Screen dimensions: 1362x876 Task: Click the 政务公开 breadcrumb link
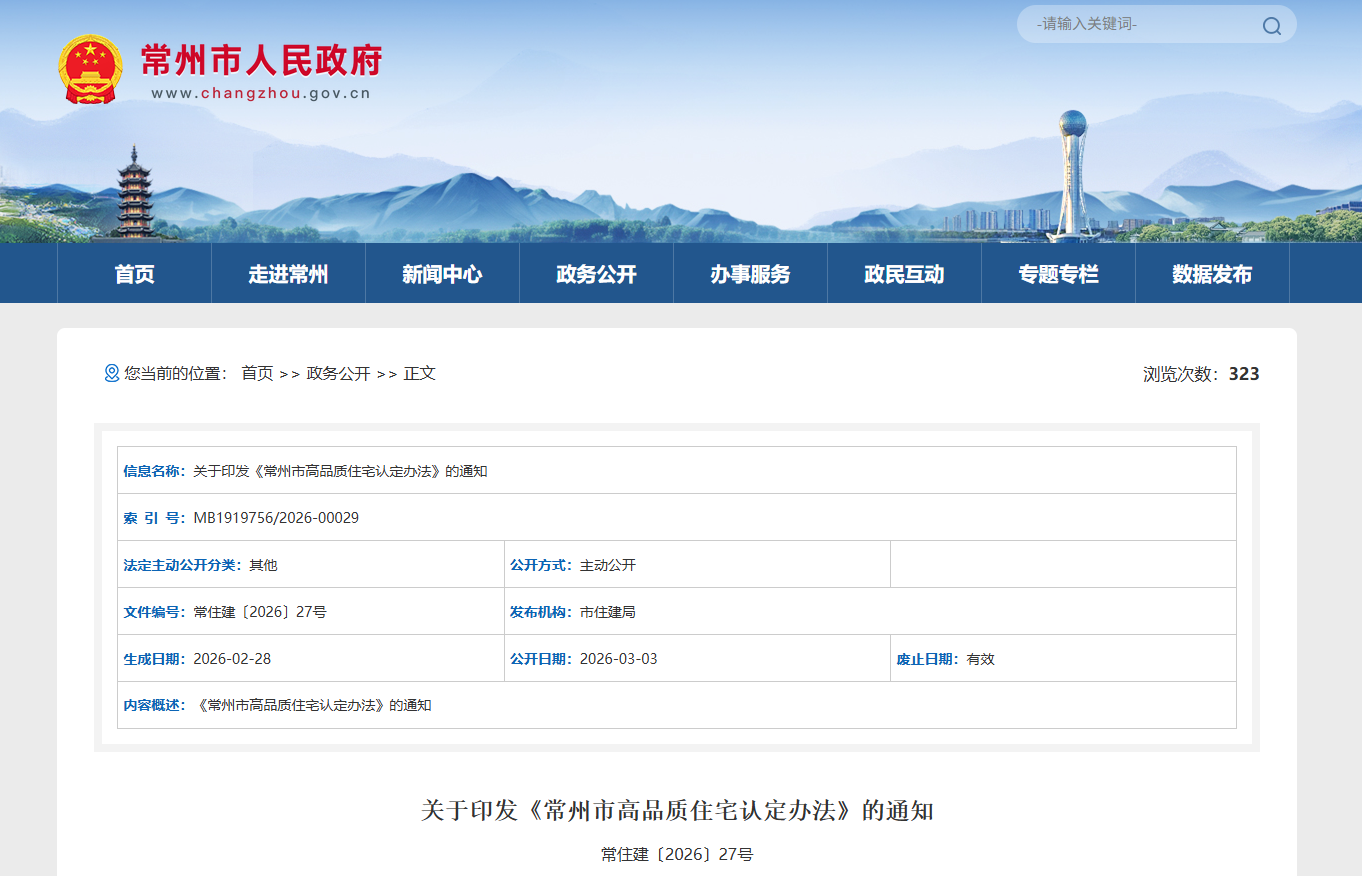point(338,373)
